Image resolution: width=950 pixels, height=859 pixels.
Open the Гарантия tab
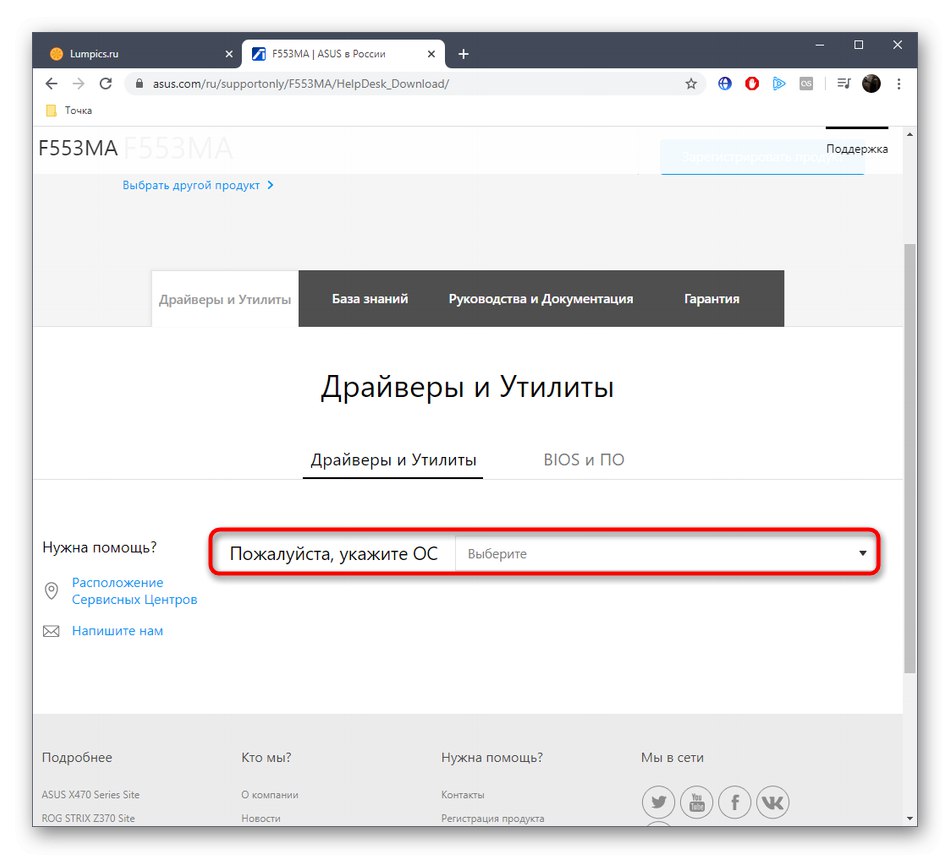(x=711, y=298)
